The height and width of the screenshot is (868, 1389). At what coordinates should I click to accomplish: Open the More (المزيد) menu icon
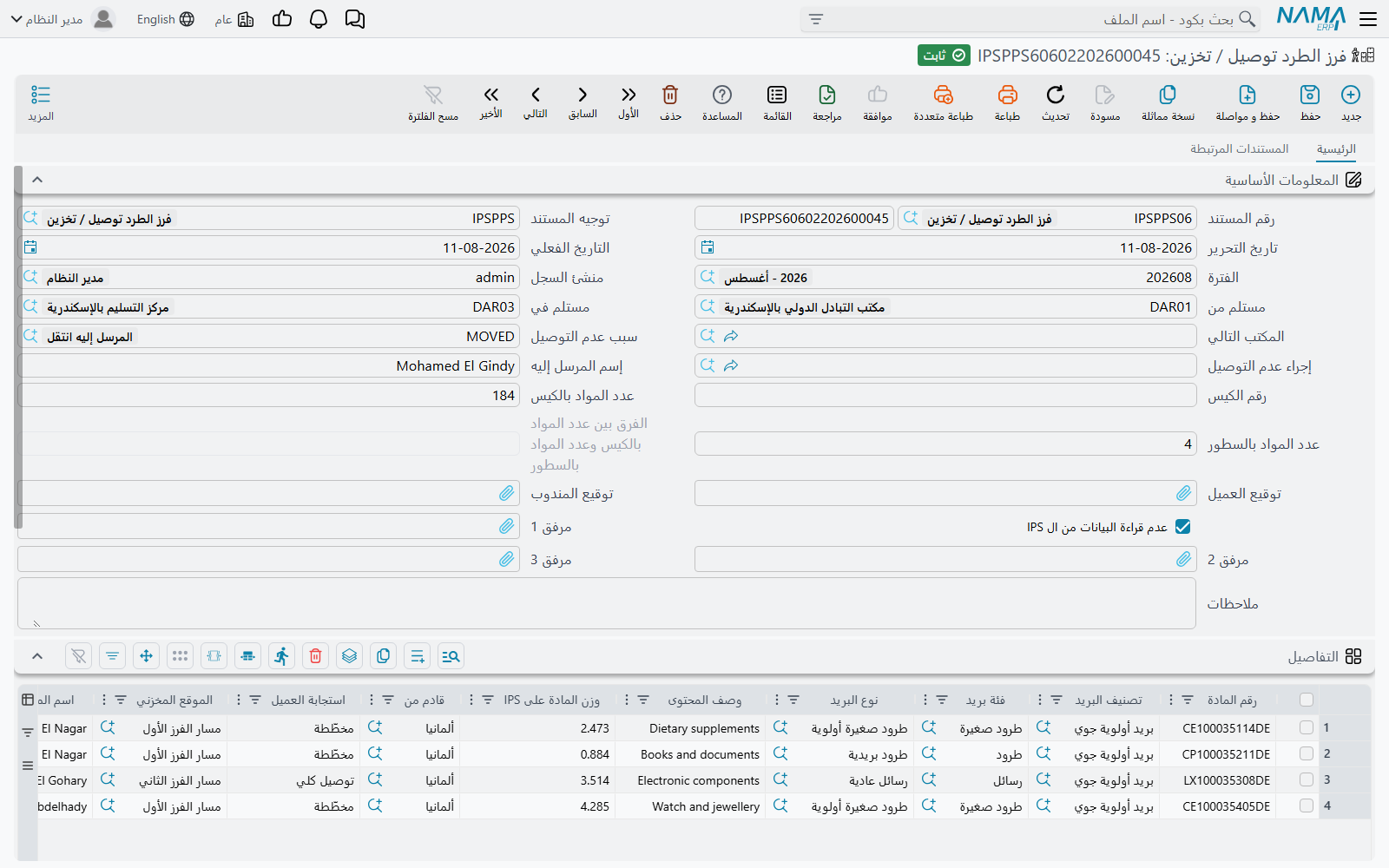tap(41, 95)
